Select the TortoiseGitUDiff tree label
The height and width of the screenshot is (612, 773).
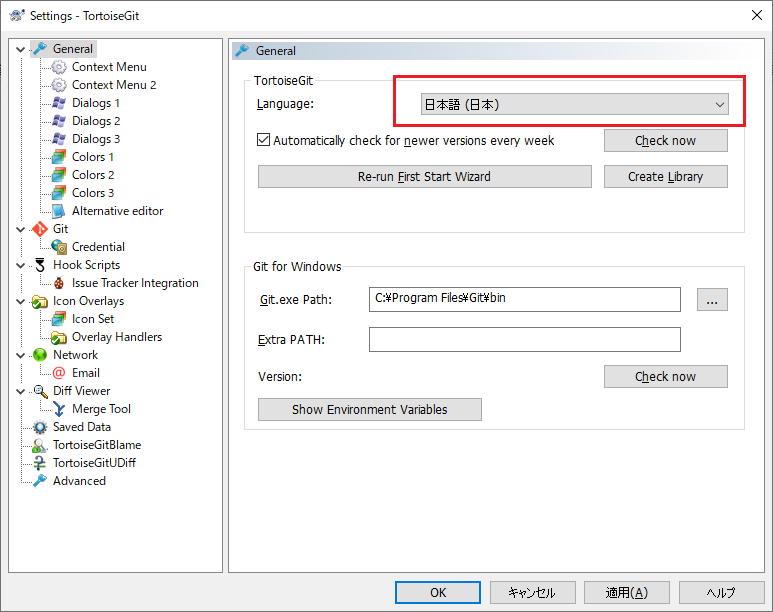point(94,463)
